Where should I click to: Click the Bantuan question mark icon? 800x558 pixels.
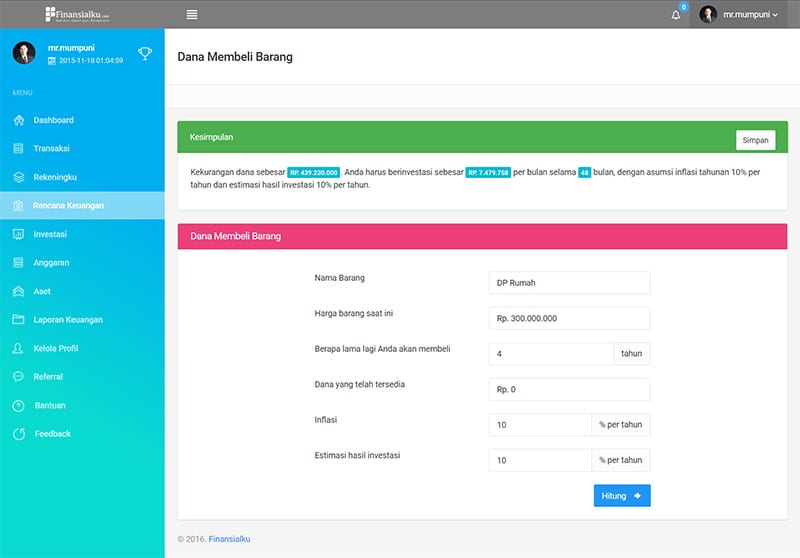click(x=18, y=406)
